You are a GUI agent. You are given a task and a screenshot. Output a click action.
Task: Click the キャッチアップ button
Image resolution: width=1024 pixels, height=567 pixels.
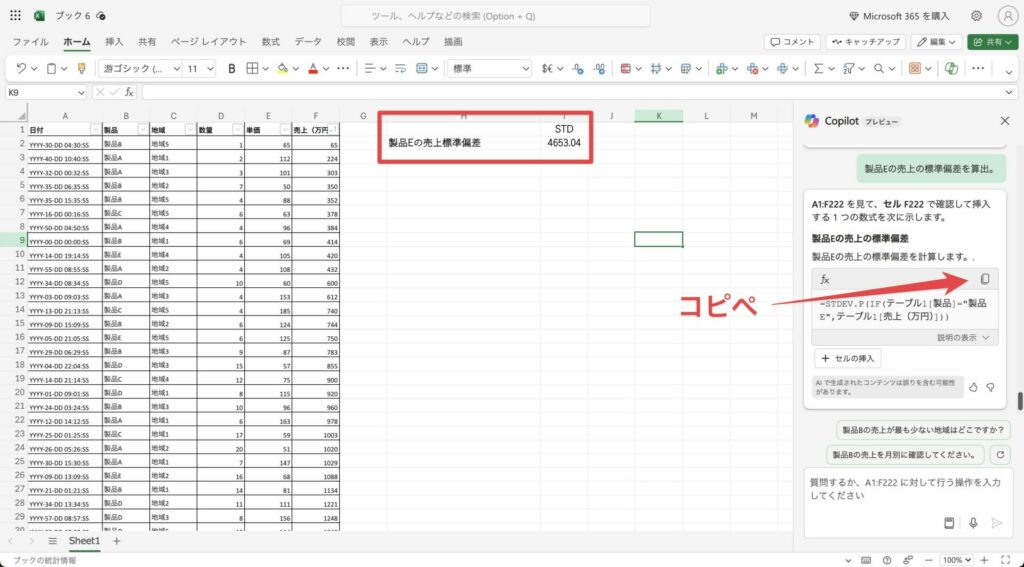pos(865,42)
